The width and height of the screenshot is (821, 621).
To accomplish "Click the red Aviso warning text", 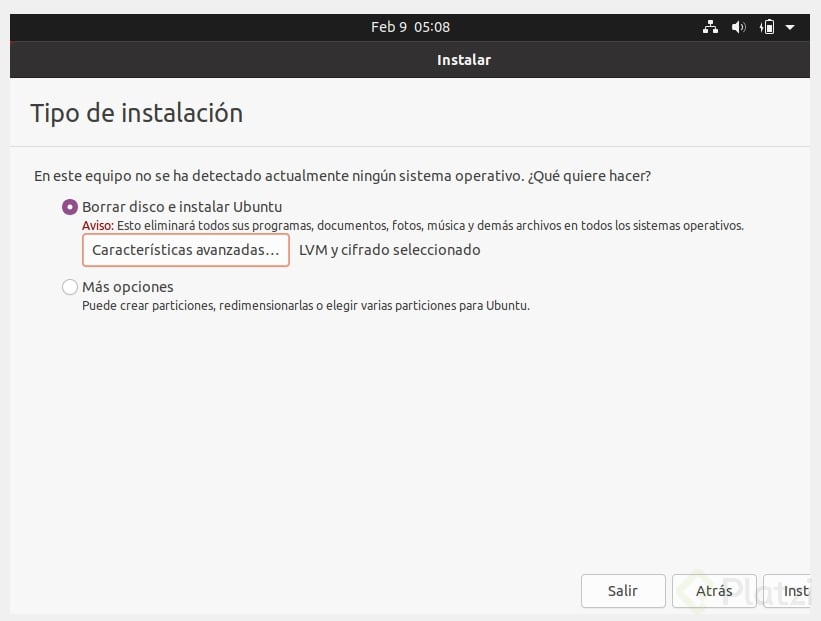I will pyautogui.click(x=98, y=226).
